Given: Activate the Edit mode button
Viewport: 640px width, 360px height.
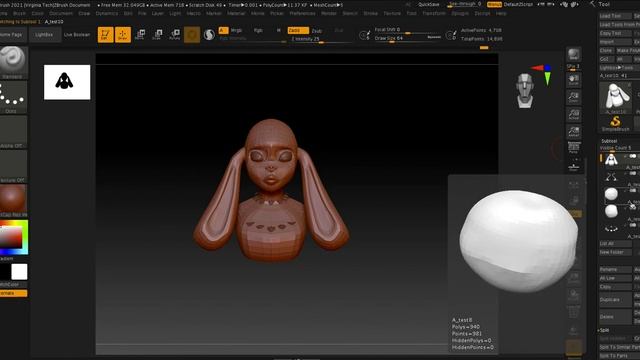Looking at the screenshot, I should (105, 35).
